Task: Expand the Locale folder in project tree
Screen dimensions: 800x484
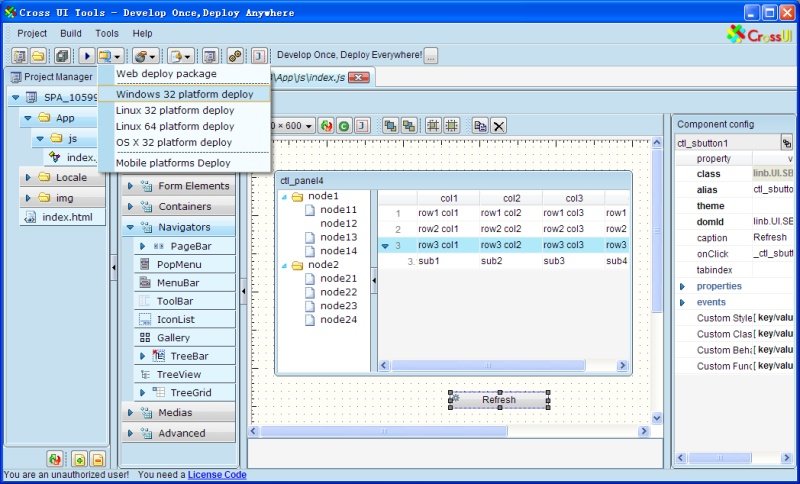Action: (x=28, y=177)
